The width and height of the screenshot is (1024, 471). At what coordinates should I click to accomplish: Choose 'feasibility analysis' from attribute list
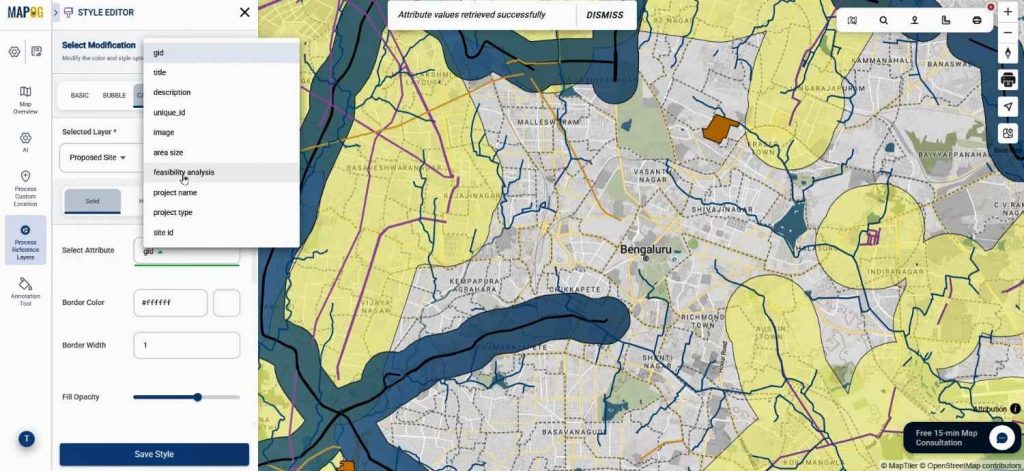point(184,172)
